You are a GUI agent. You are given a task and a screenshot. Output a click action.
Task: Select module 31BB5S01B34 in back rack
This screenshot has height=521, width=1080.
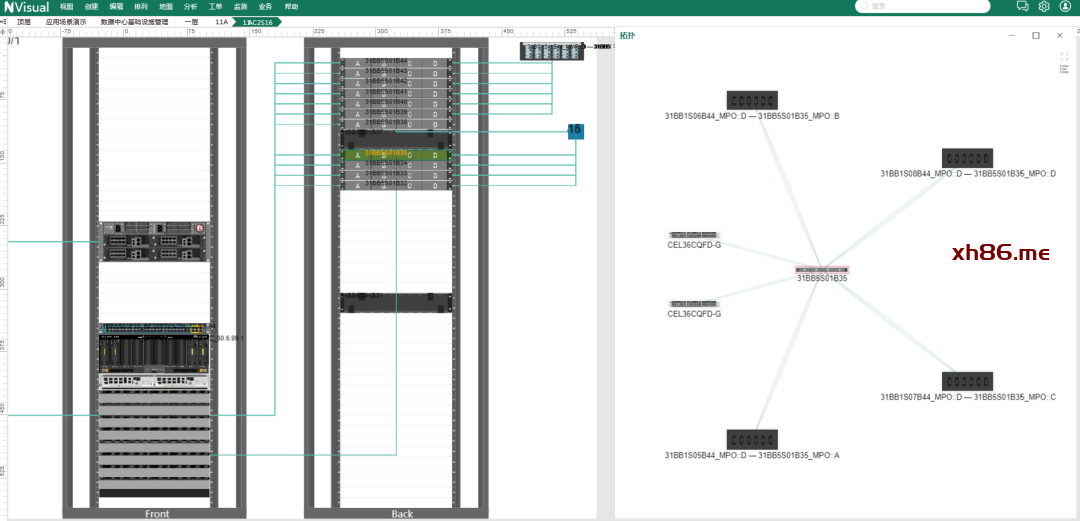pos(396,165)
